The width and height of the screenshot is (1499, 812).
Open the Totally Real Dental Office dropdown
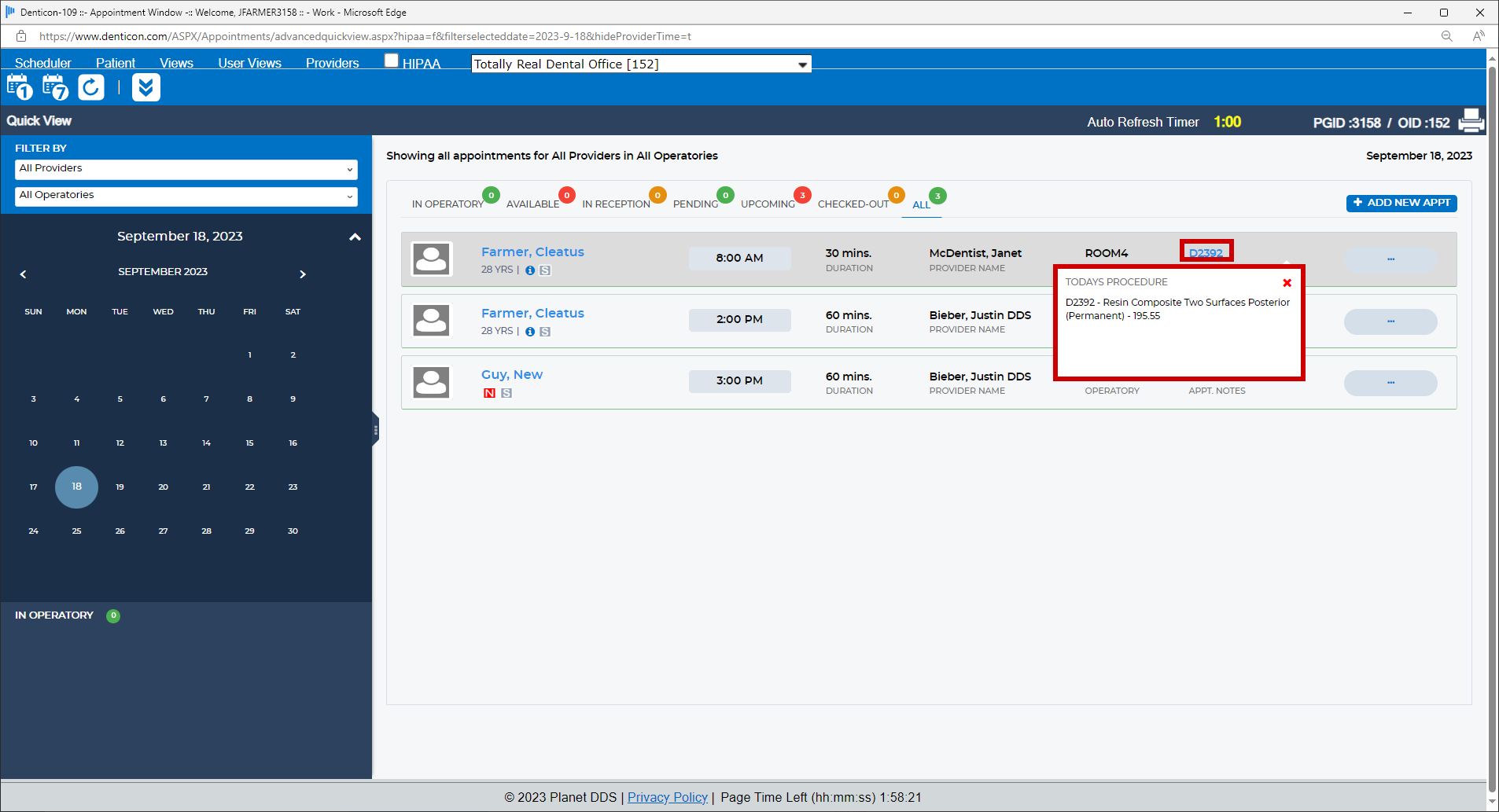641,64
